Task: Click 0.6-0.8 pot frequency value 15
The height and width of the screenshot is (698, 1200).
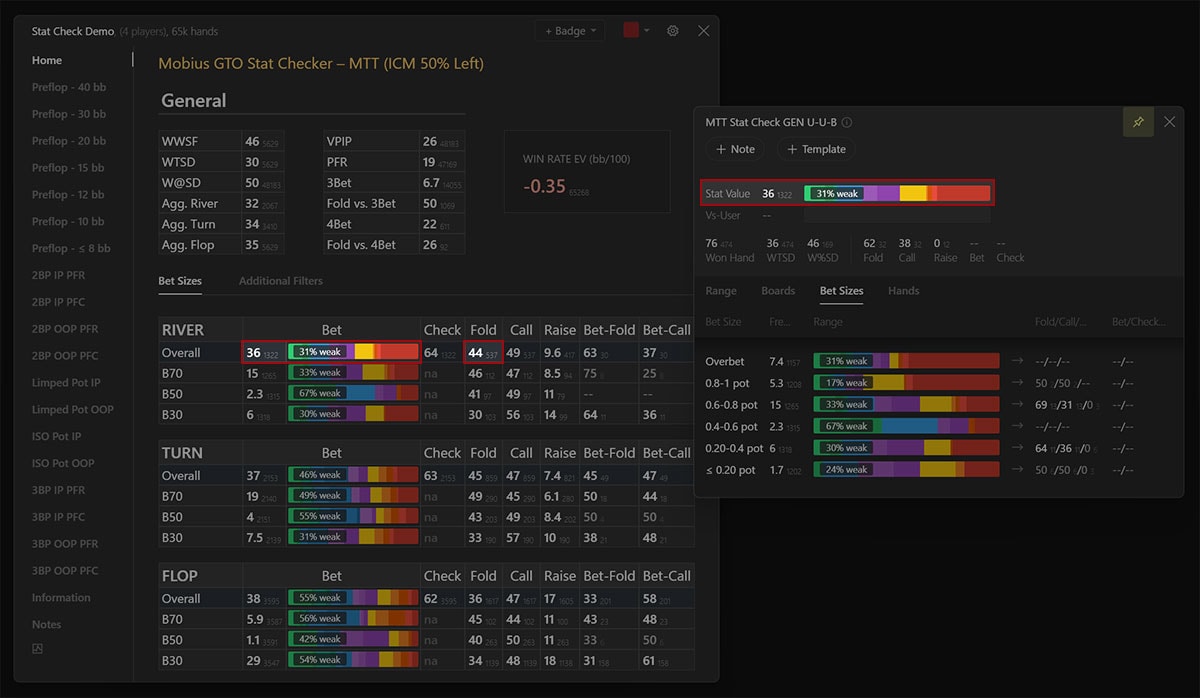Action: (x=776, y=405)
